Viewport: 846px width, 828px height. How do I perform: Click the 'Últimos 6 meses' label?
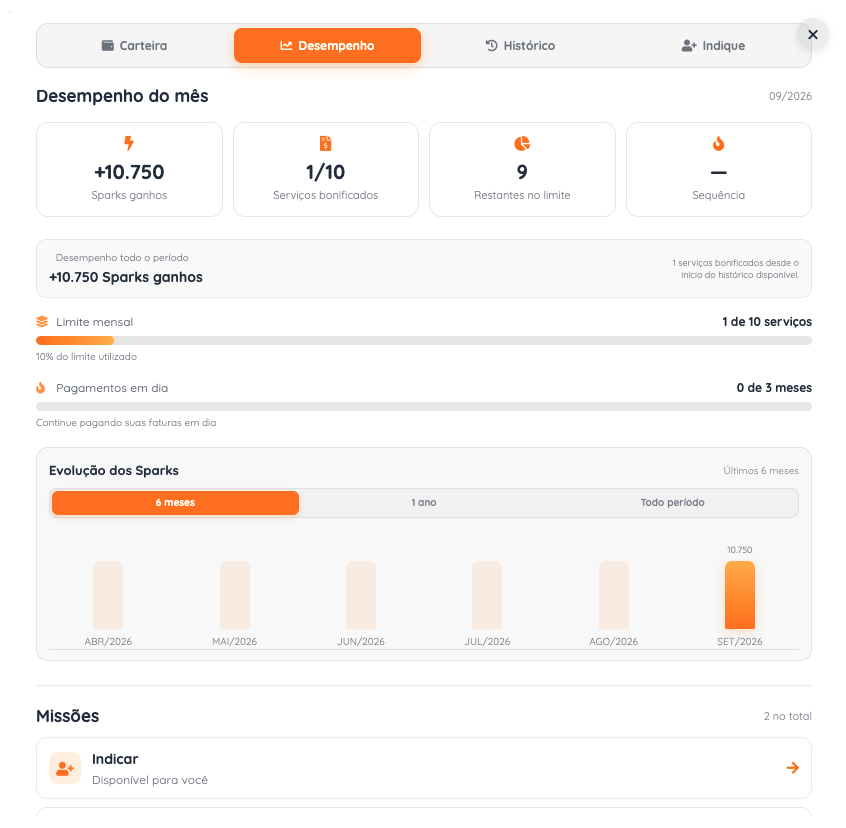(x=761, y=471)
